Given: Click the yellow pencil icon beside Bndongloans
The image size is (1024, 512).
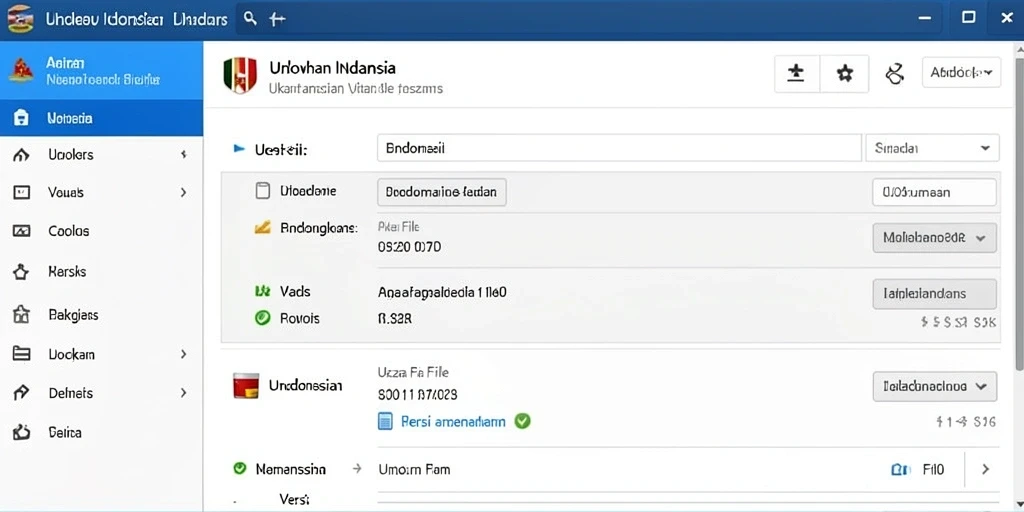Looking at the screenshot, I should pyautogui.click(x=262, y=228).
